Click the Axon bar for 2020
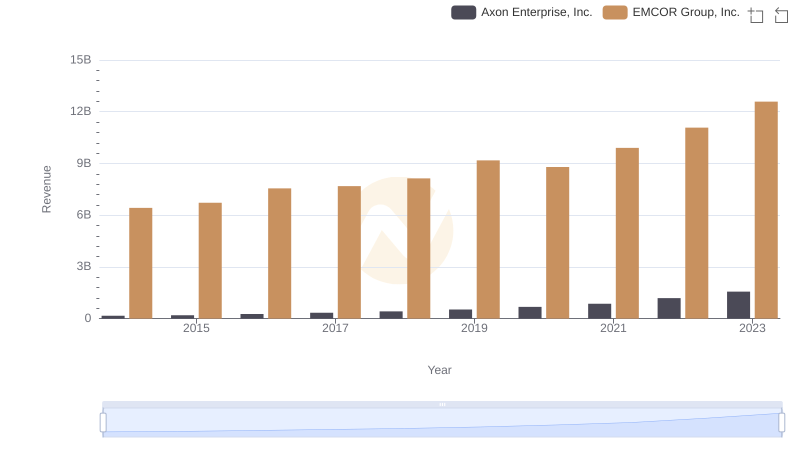The width and height of the screenshot is (800, 461). point(530,313)
